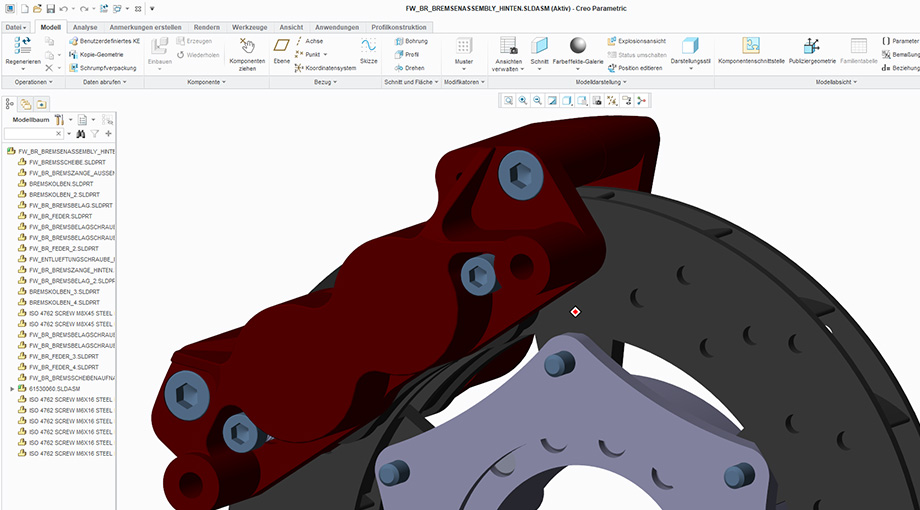The height and width of the screenshot is (510, 920).
Task: Click the Komponentenschnittstelle icon
Action: [x=751, y=46]
